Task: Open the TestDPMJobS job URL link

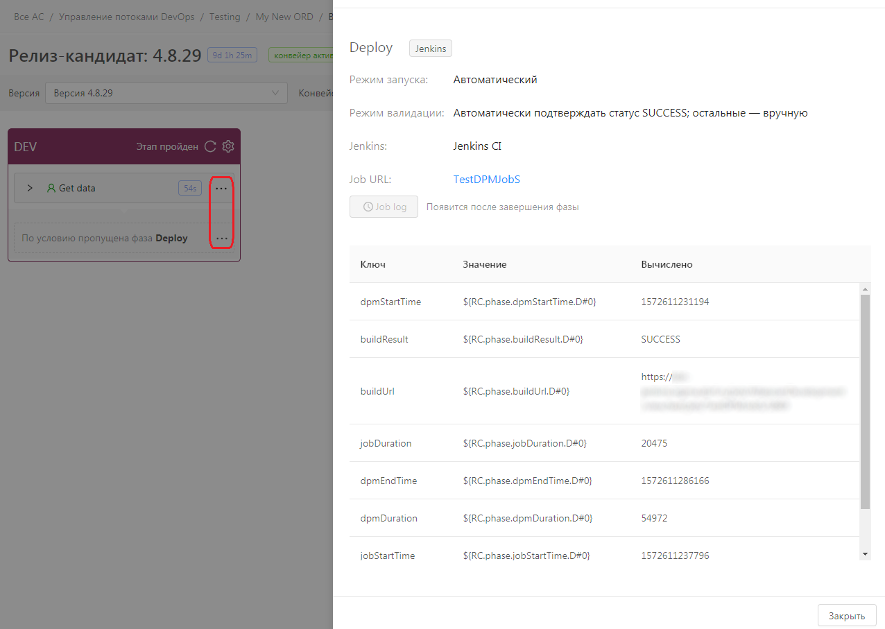Action: [x=486, y=179]
